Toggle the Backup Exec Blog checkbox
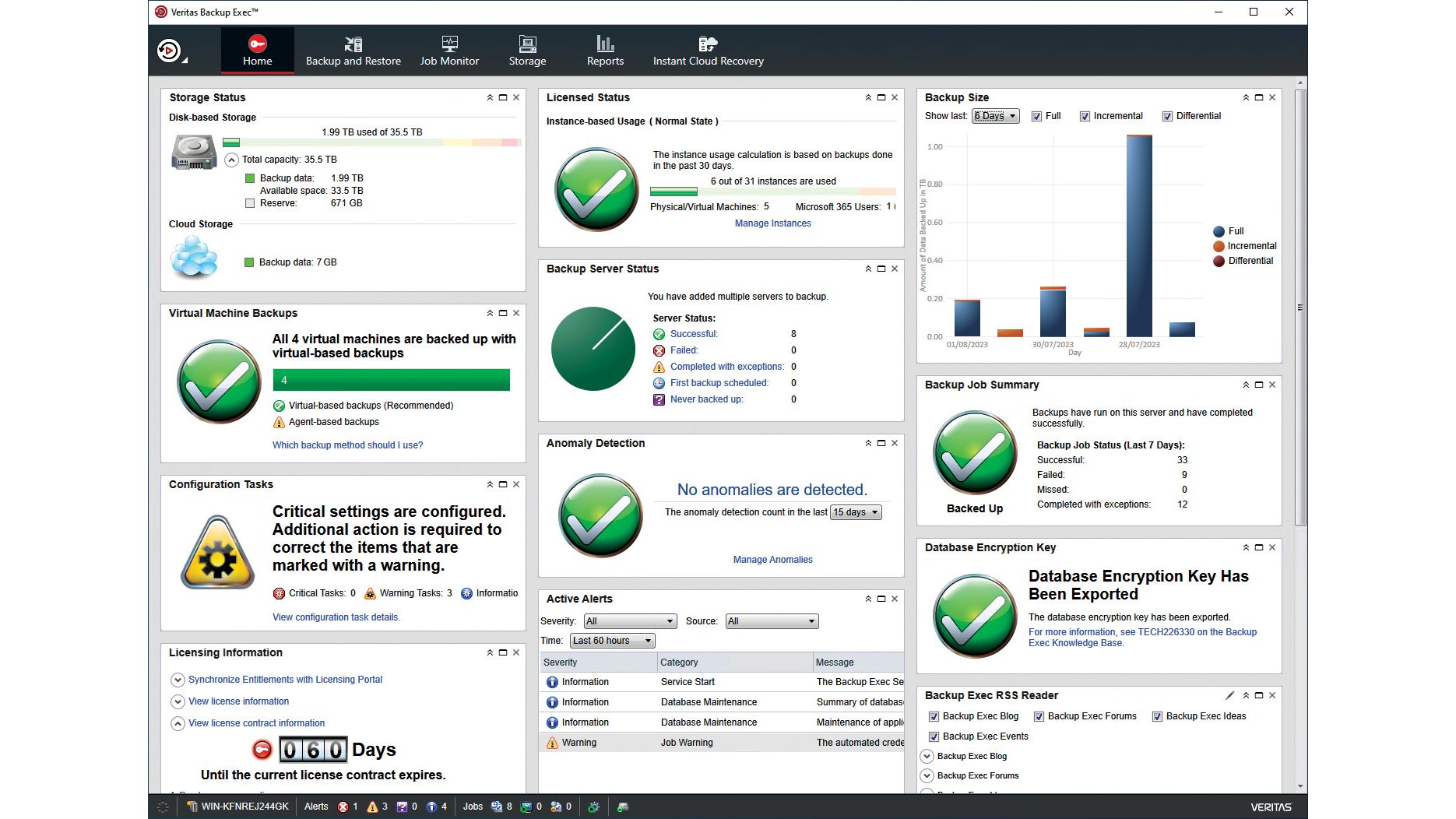The height and width of the screenshot is (819, 1456). (x=934, y=716)
